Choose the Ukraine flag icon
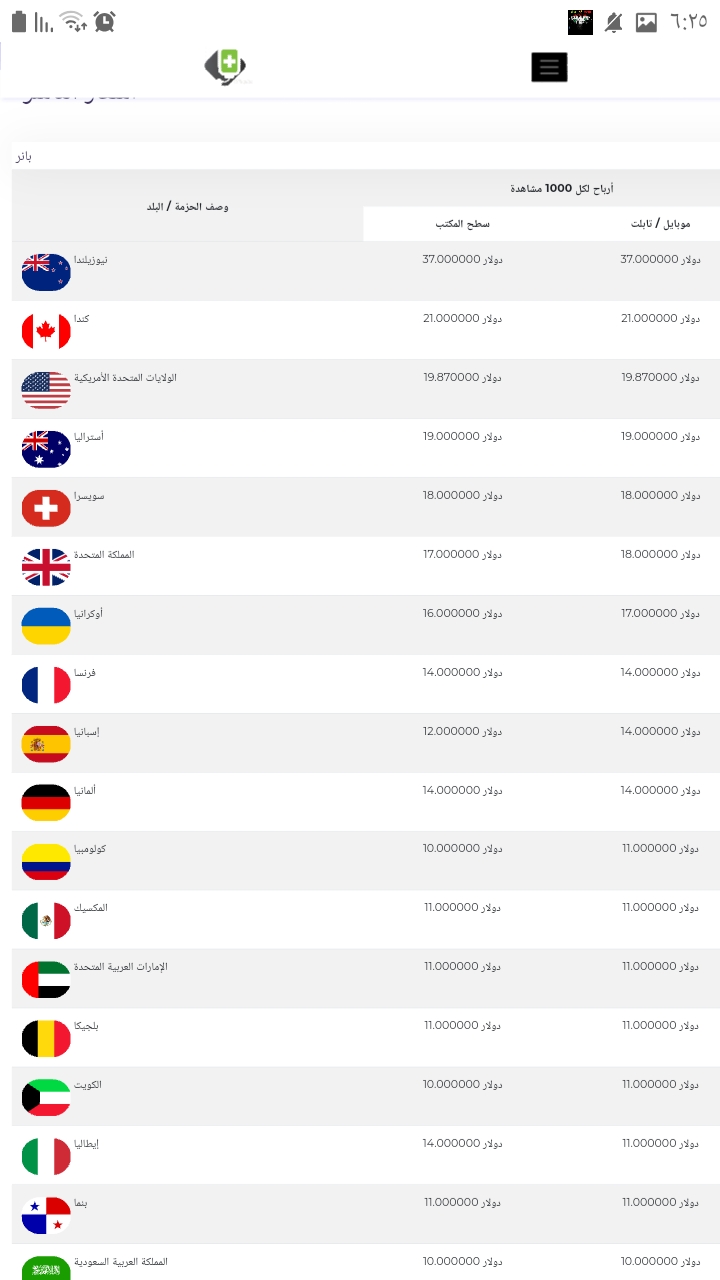 click(x=46, y=626)
